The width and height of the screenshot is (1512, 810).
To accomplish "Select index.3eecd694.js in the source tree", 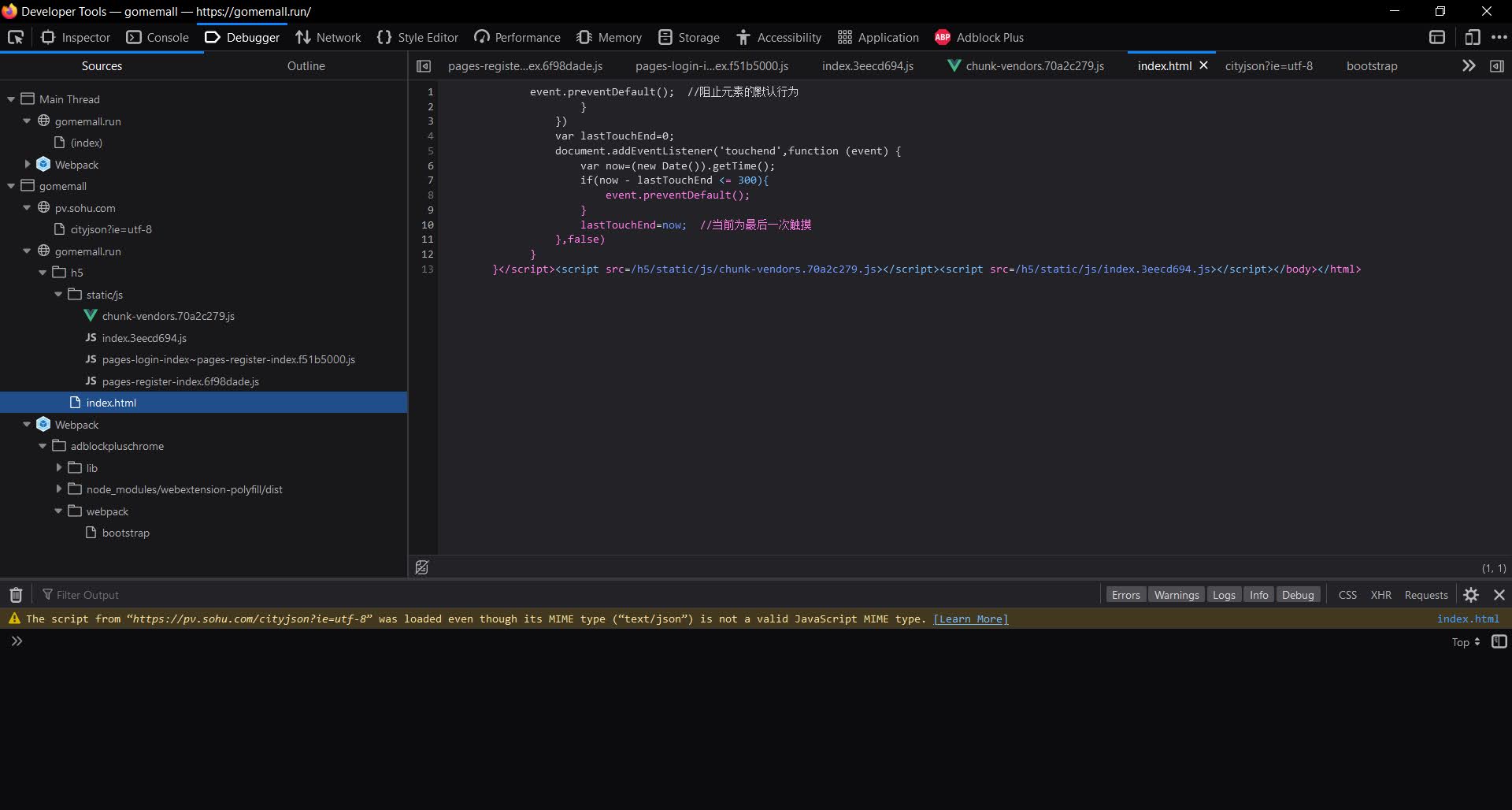I will click(x=144, y=338).
